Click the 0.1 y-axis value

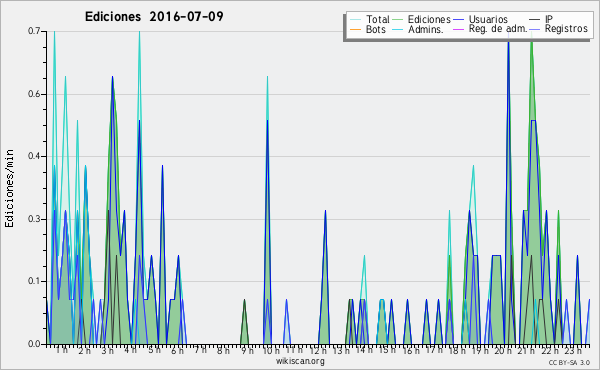(x=34, y=281)
